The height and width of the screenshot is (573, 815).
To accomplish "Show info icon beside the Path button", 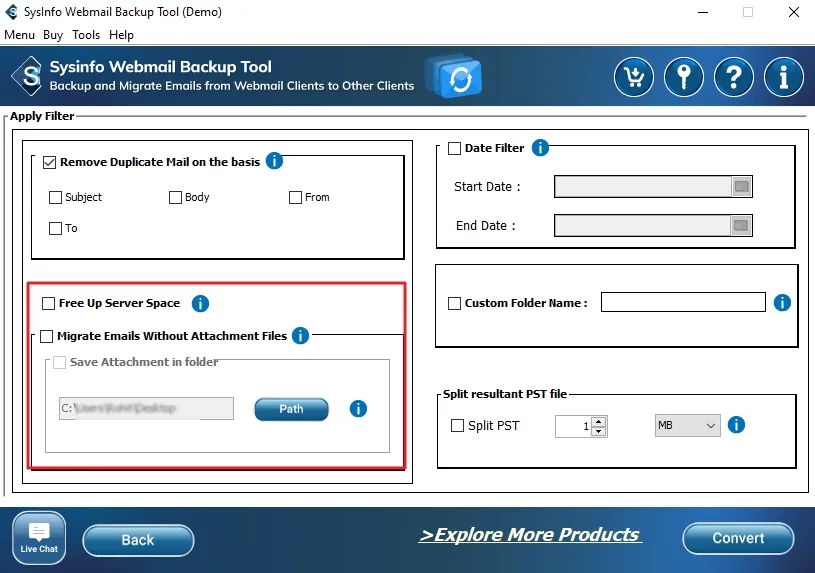I will (x=358, y=409).
